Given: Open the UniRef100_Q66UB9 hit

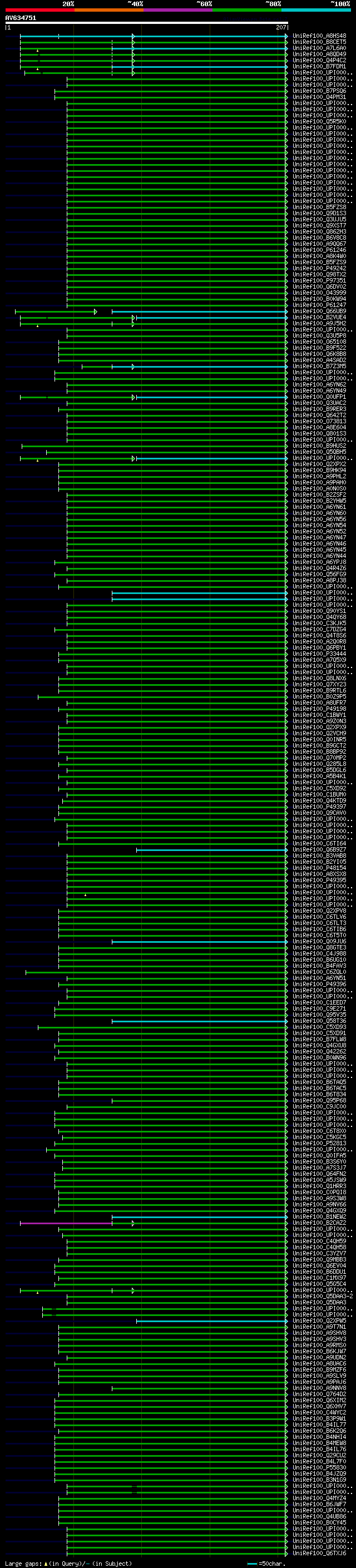Looking at the screenshot, I should (x=319, y=311).
